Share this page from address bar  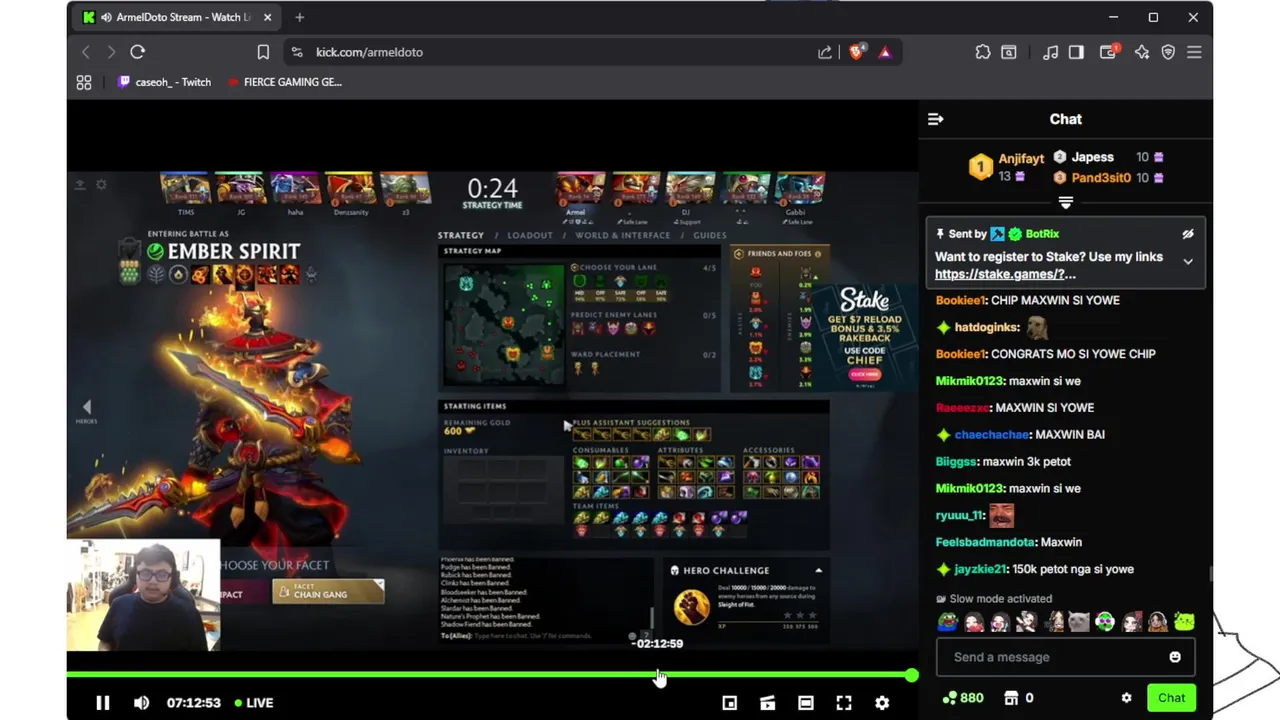coord(825,52)
